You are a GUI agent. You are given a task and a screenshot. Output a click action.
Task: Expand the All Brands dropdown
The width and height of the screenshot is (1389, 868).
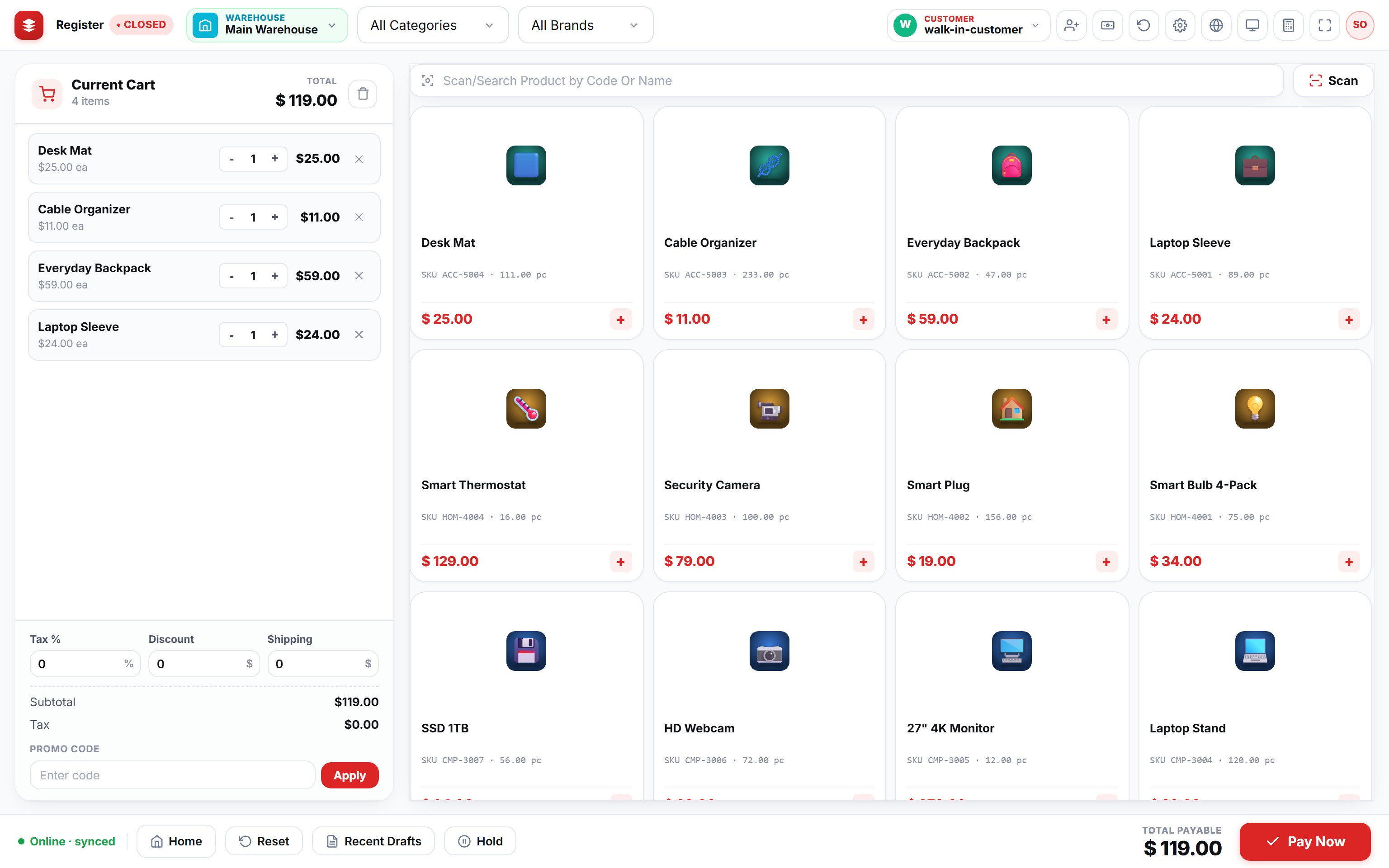click(x=586, y=25)
